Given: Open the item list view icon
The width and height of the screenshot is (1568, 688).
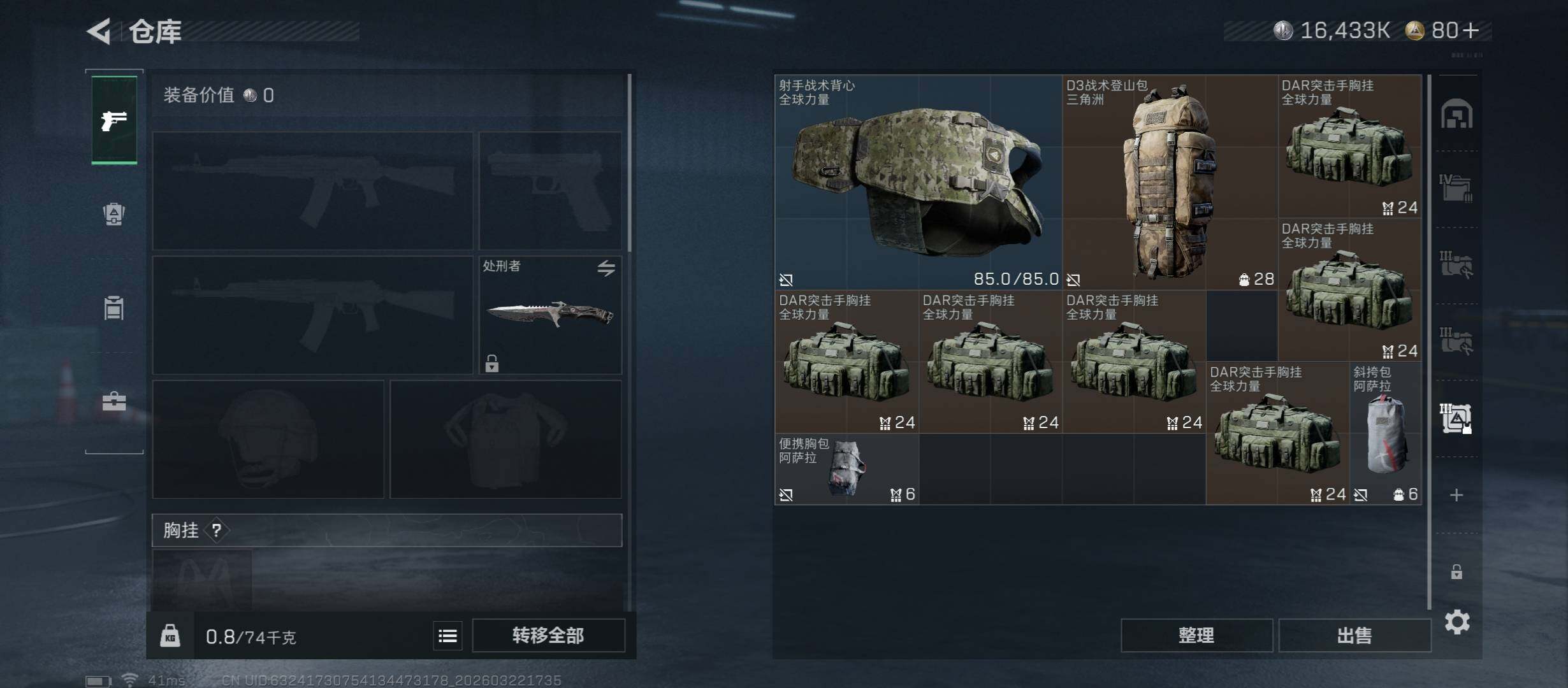Looking at the screenshot, I should (x=447, y=636).
